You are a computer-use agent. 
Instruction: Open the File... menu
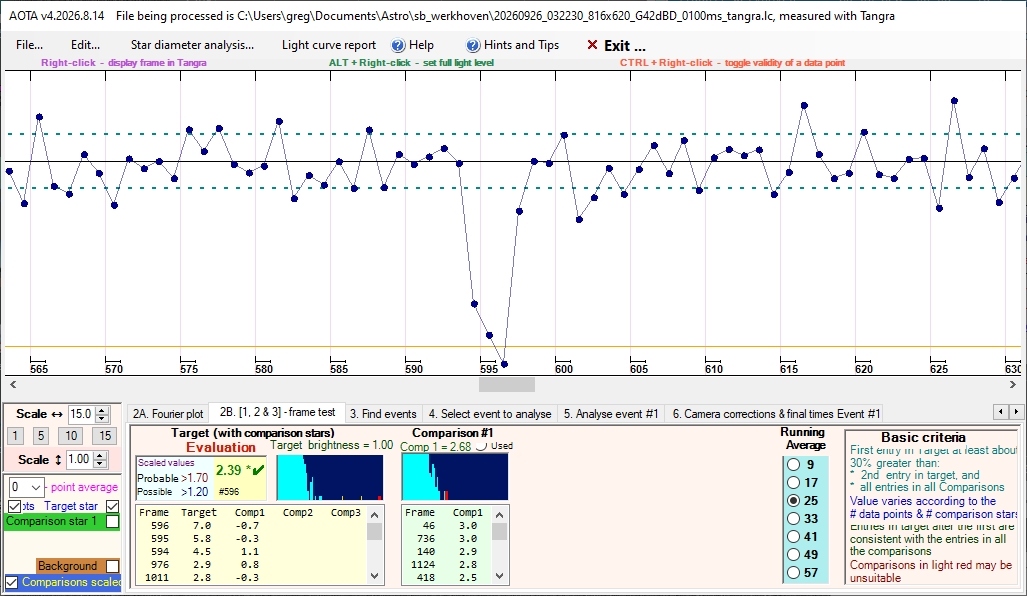click(x=29, y=45)
